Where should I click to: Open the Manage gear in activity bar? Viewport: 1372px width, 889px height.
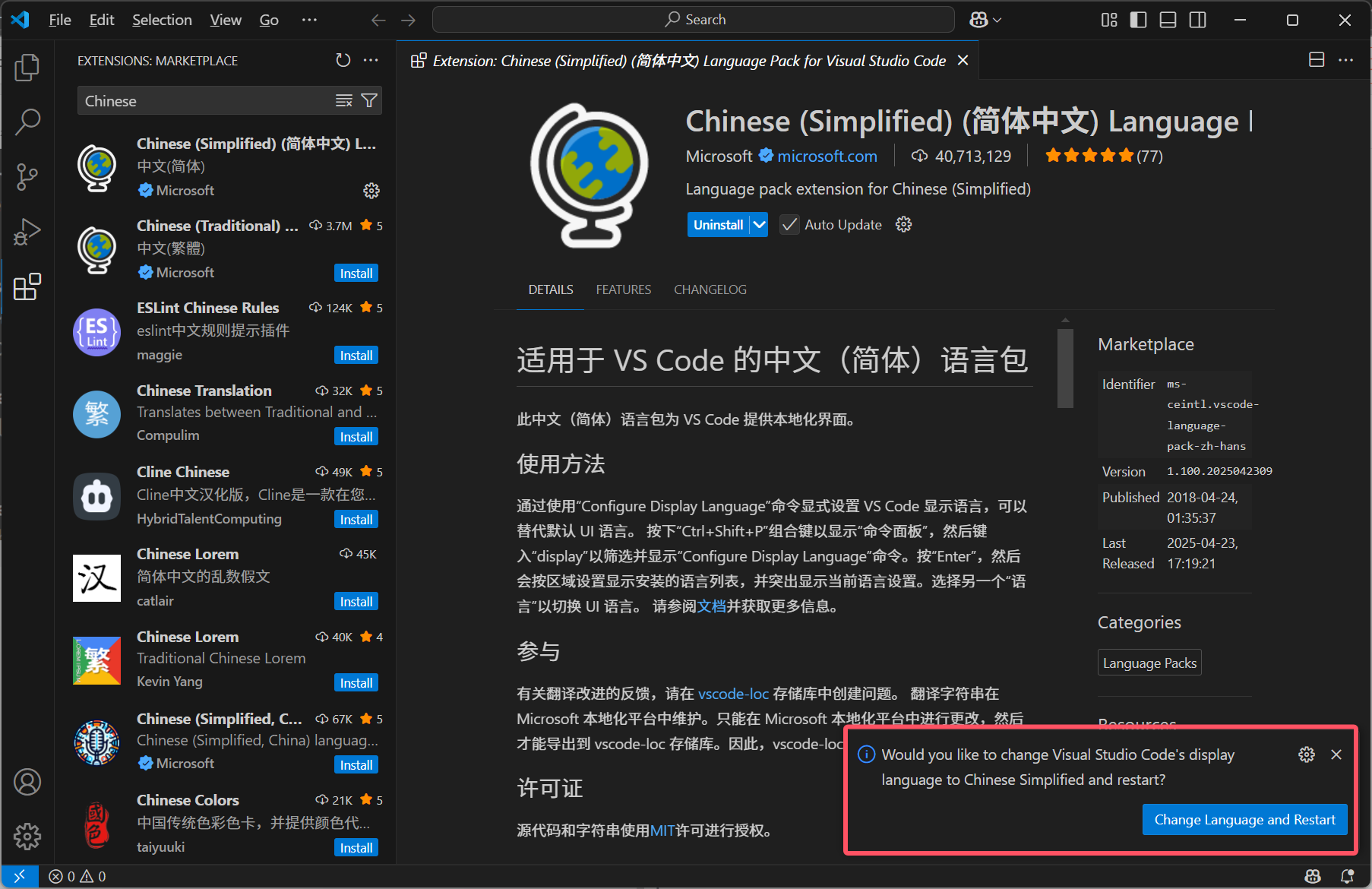27,837
